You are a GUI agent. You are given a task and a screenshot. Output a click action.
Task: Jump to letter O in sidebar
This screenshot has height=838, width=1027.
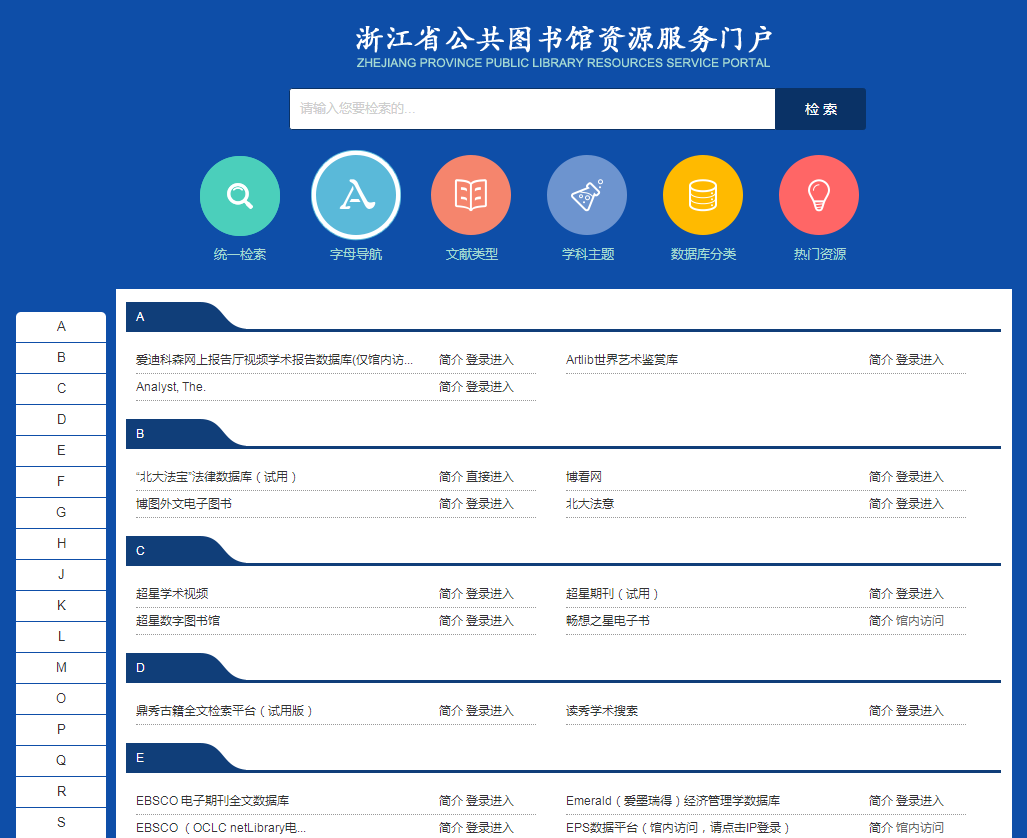tap(61, 698)
